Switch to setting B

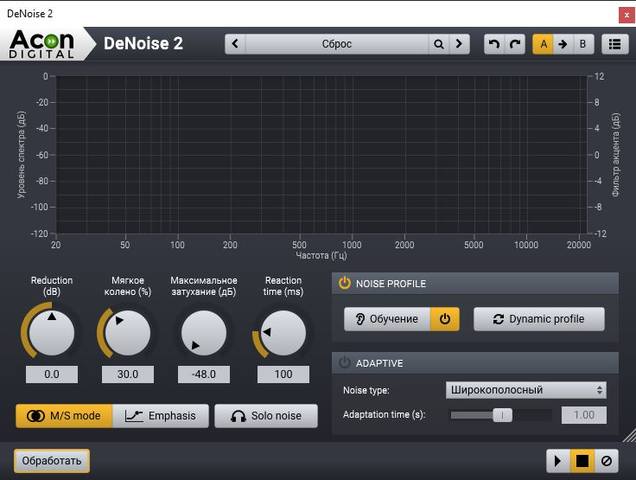click(x=583, y=44)
